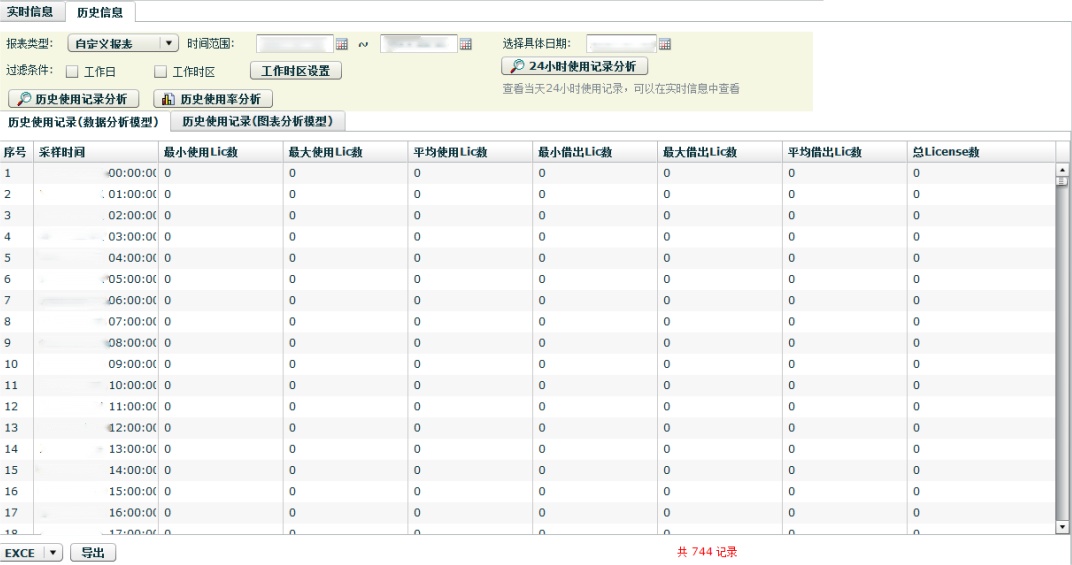Switch to the 实时信息 tab
Viewport: 1072px width, 565px height.
click(x=30, y=12)
